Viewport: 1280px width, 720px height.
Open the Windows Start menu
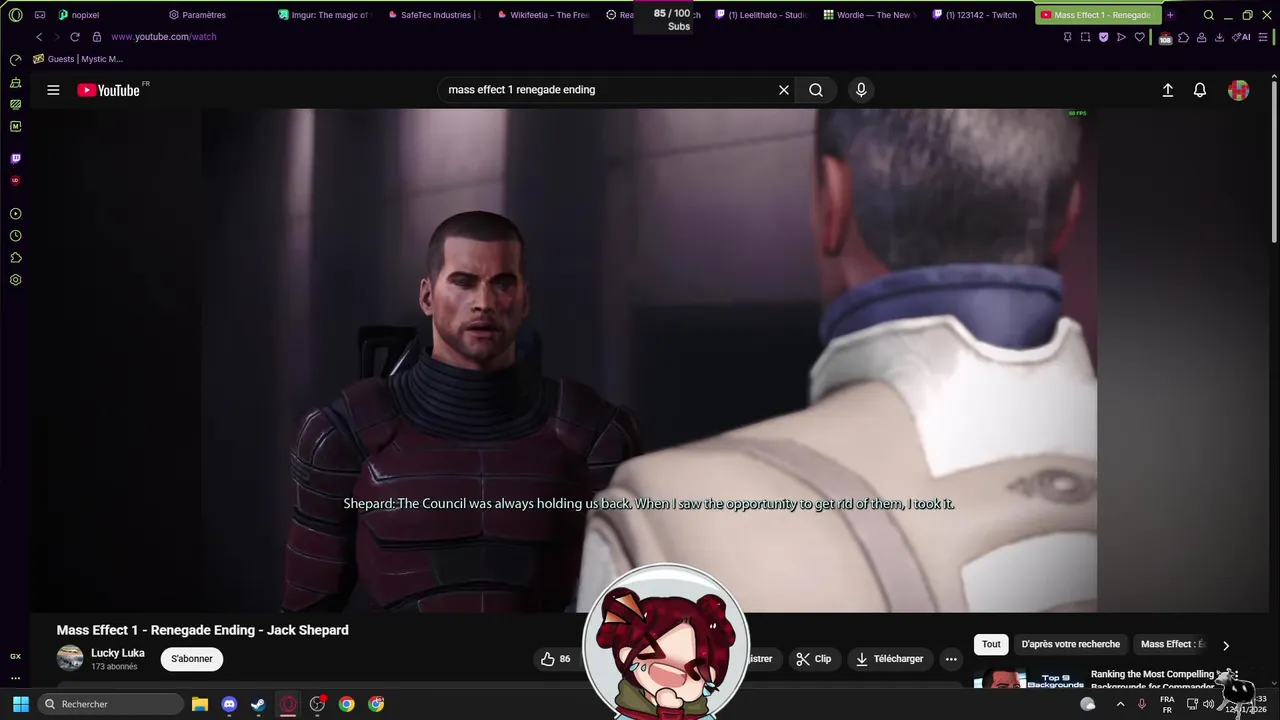pyautogui.click(x=20, y=704)
